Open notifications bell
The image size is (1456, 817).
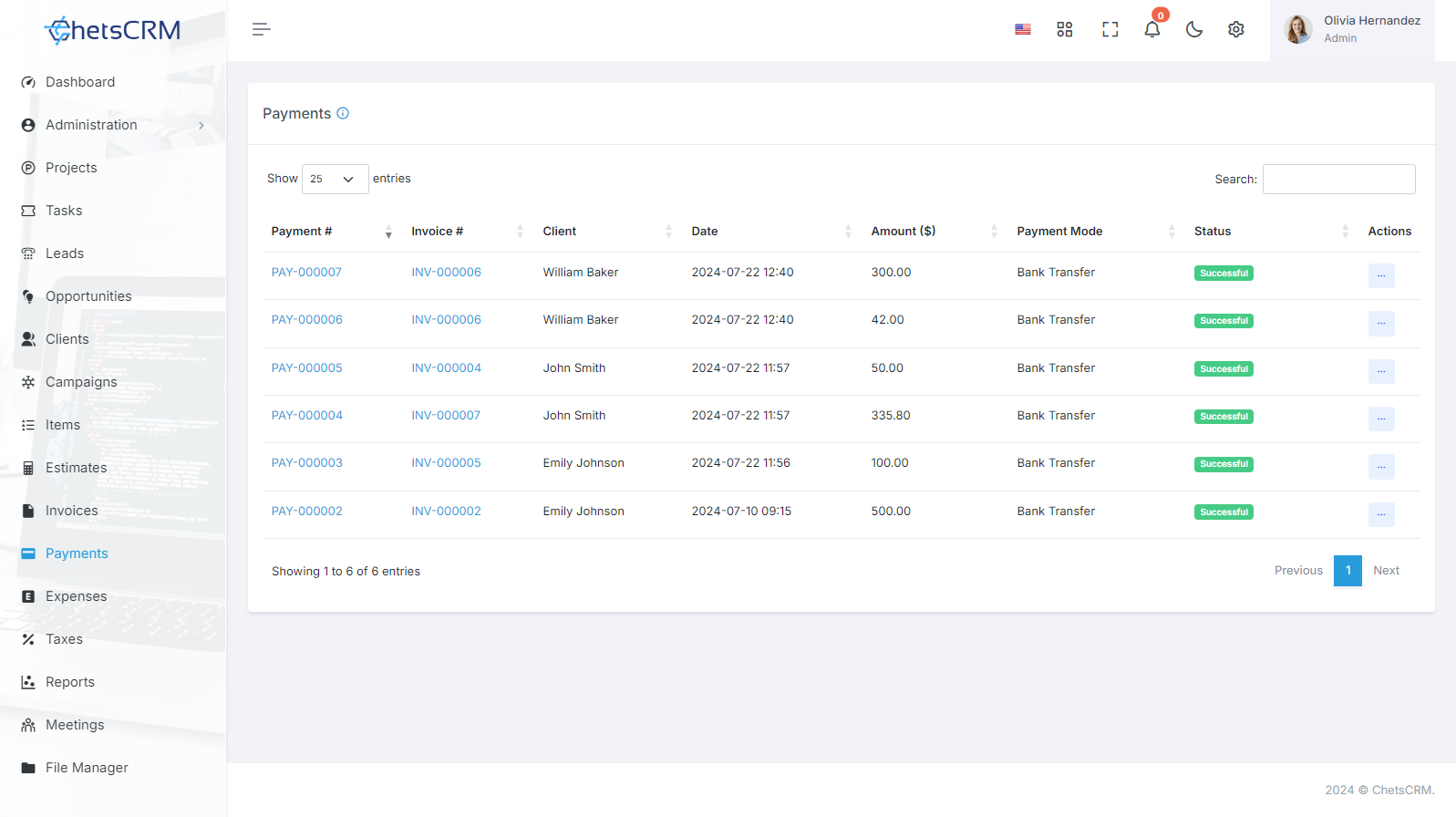(1152, 29)
